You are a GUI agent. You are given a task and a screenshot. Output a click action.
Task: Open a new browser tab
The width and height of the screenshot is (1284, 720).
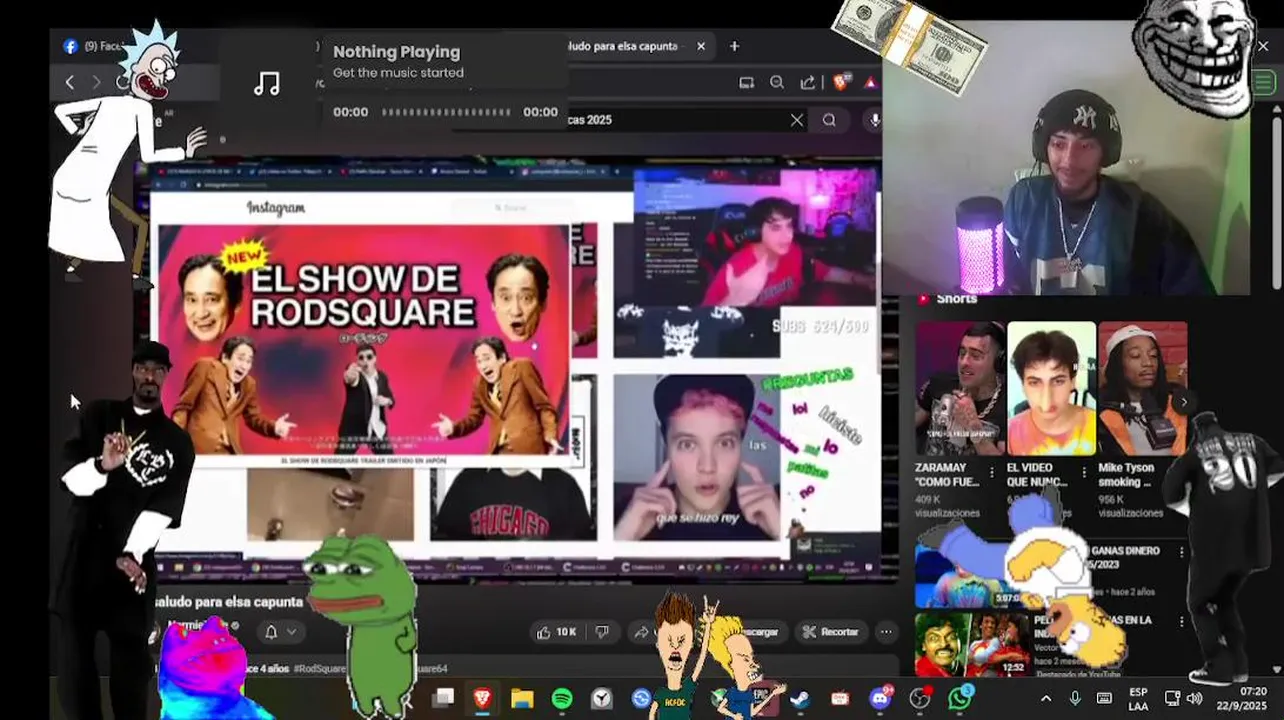pyautogui.click(x=734, y=46)
